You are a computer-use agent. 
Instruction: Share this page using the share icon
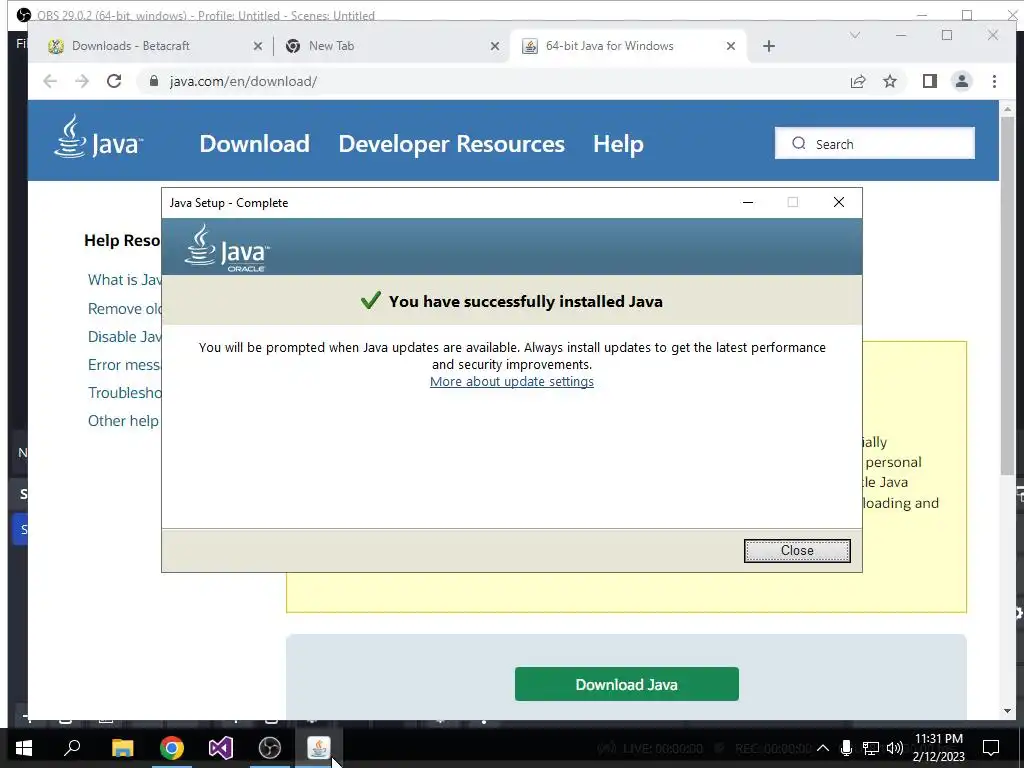[857, 81]
